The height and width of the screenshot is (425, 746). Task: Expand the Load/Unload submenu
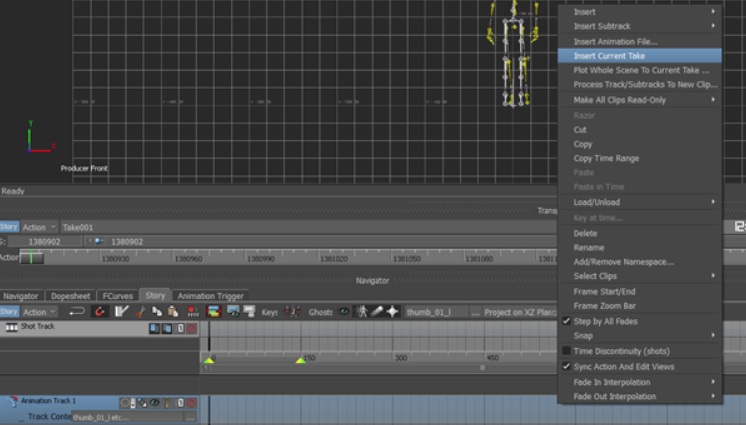[x=640, y=202]
